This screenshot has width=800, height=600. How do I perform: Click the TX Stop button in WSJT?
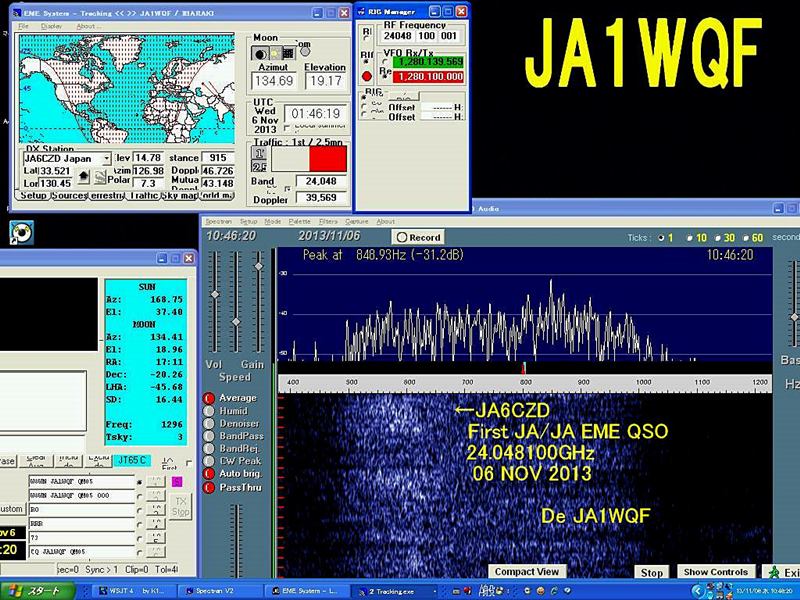click(x=180, y=507)
